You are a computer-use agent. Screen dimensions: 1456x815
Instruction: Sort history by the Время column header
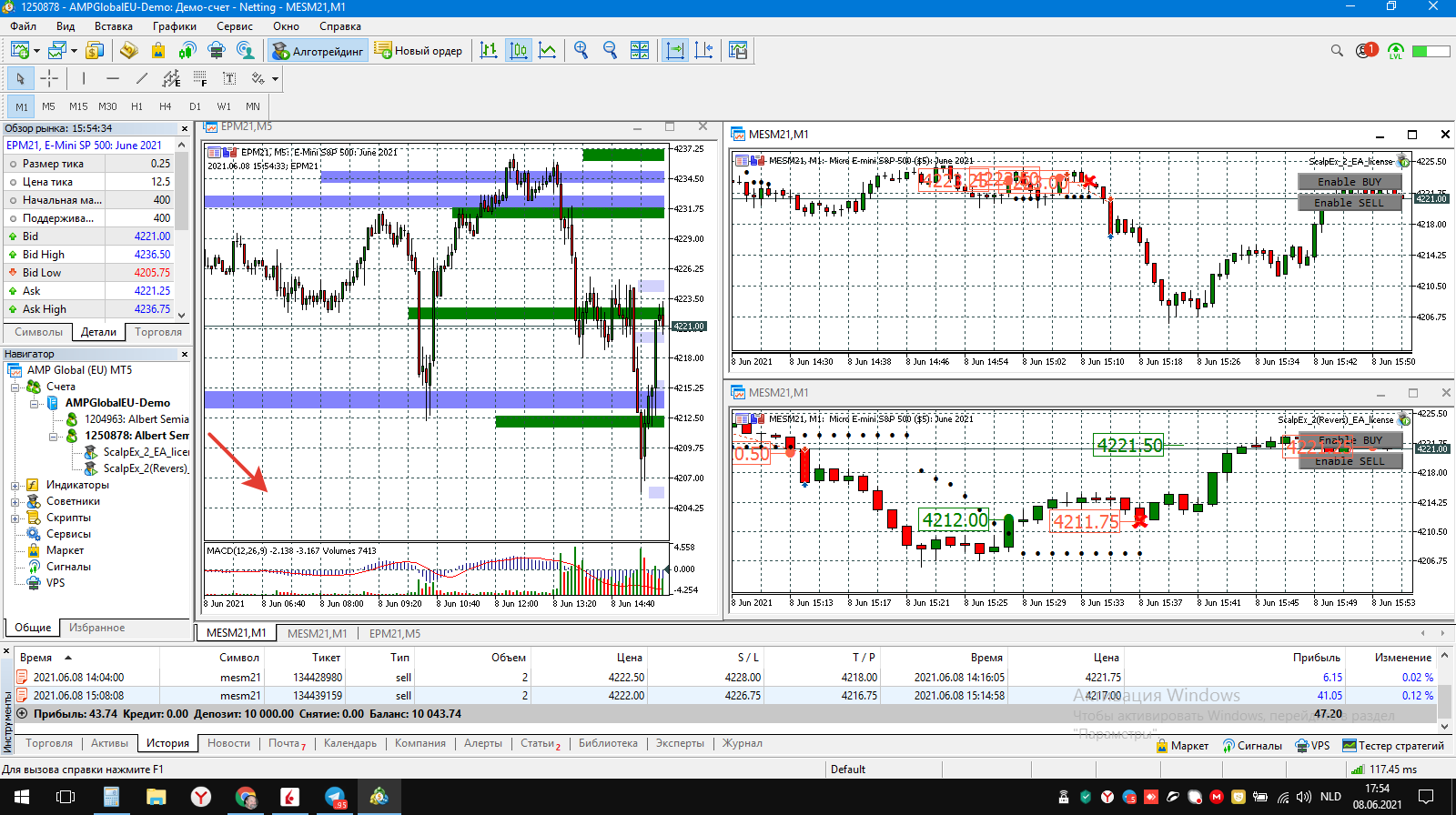(36, 658)
